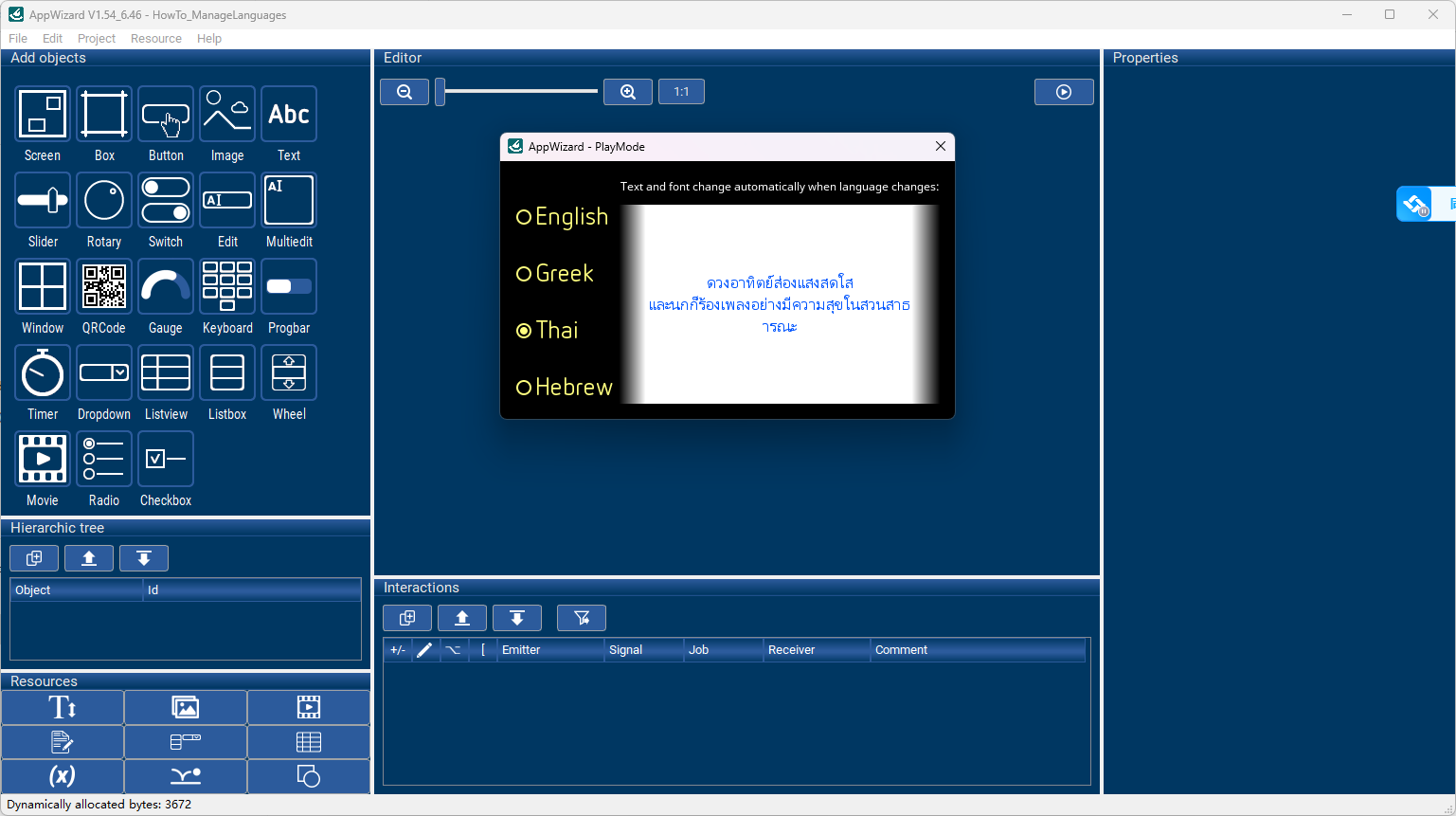Add a Progbar object

coord(289,286)
